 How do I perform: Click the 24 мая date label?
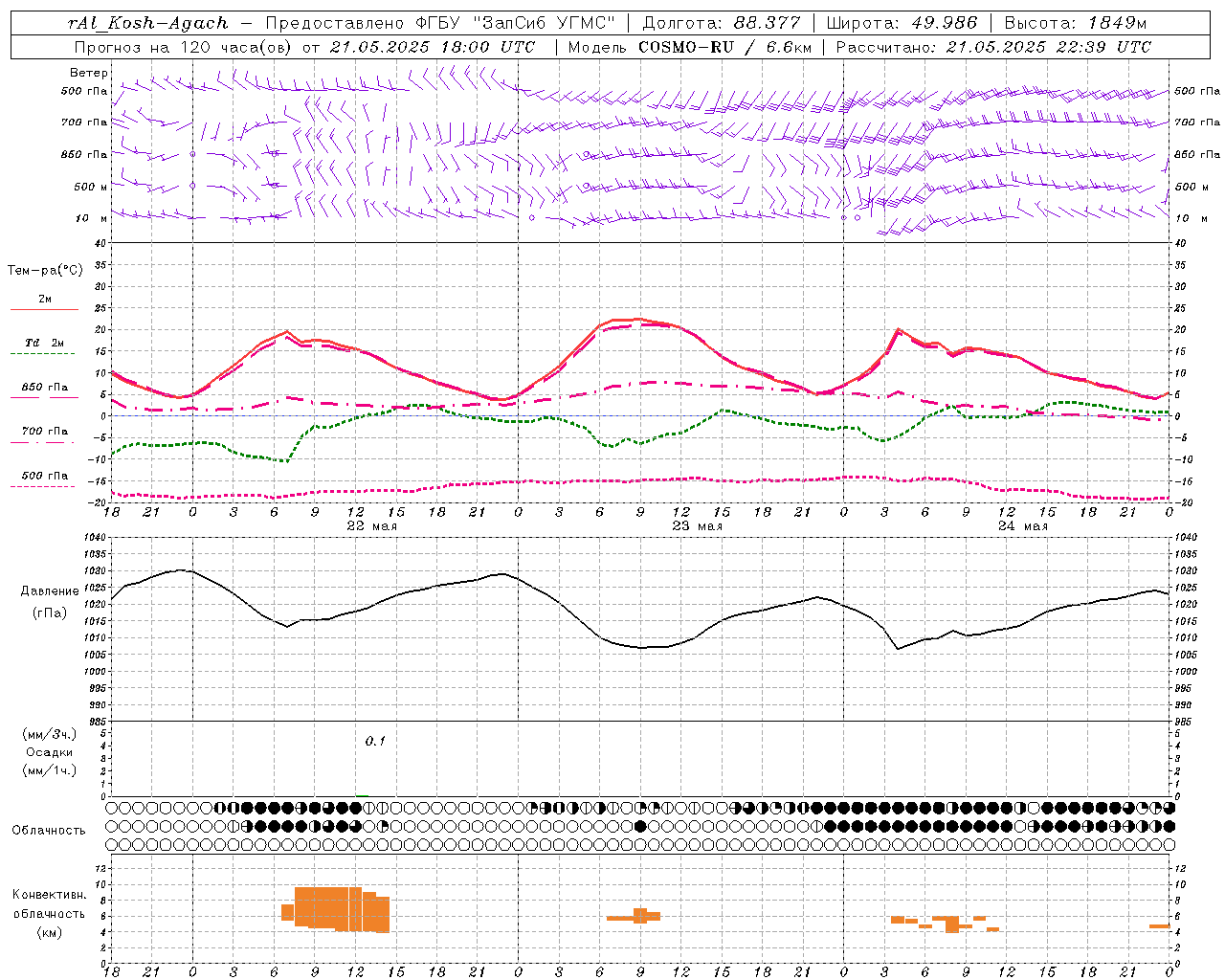coord(1022,526)
